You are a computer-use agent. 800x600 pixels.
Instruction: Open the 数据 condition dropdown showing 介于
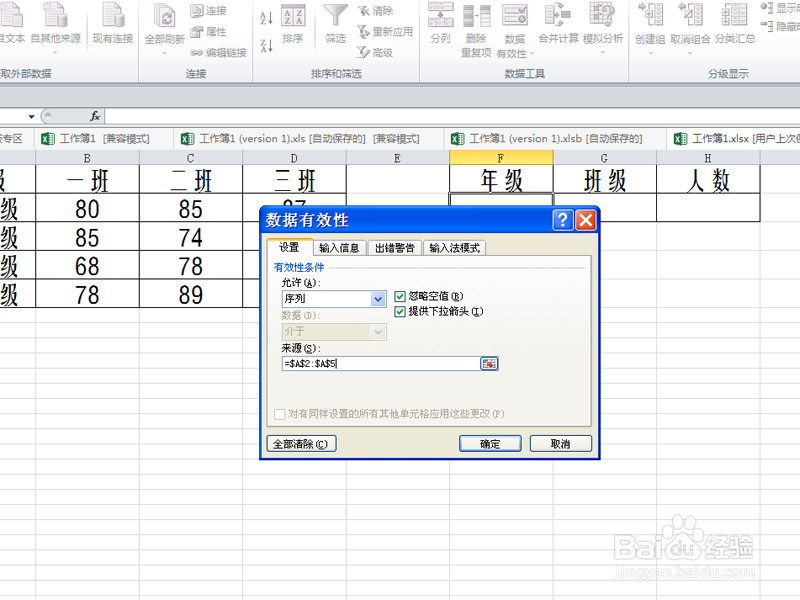click(x=377, y=331)
